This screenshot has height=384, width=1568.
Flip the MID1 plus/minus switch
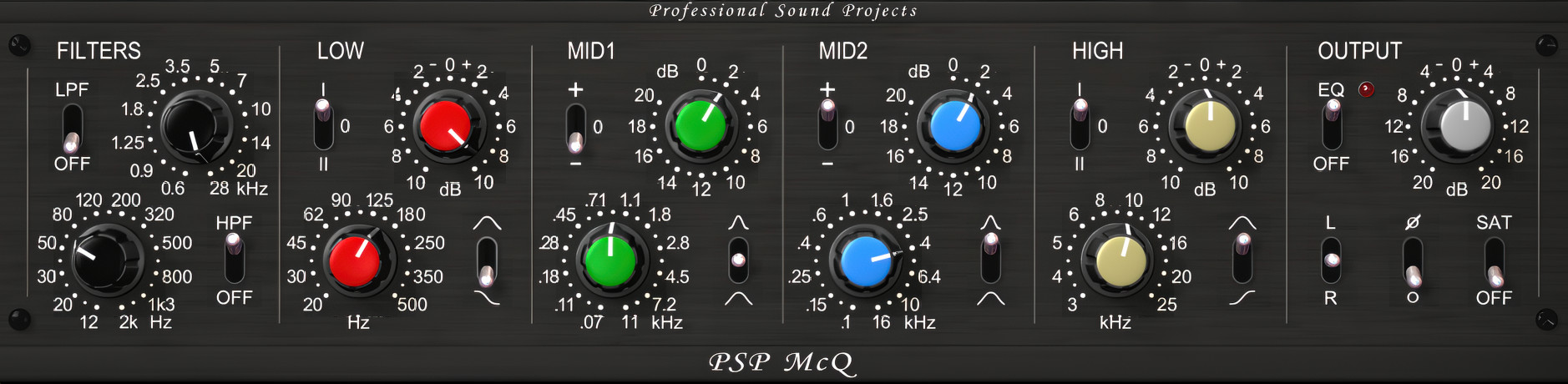point(574,128)
